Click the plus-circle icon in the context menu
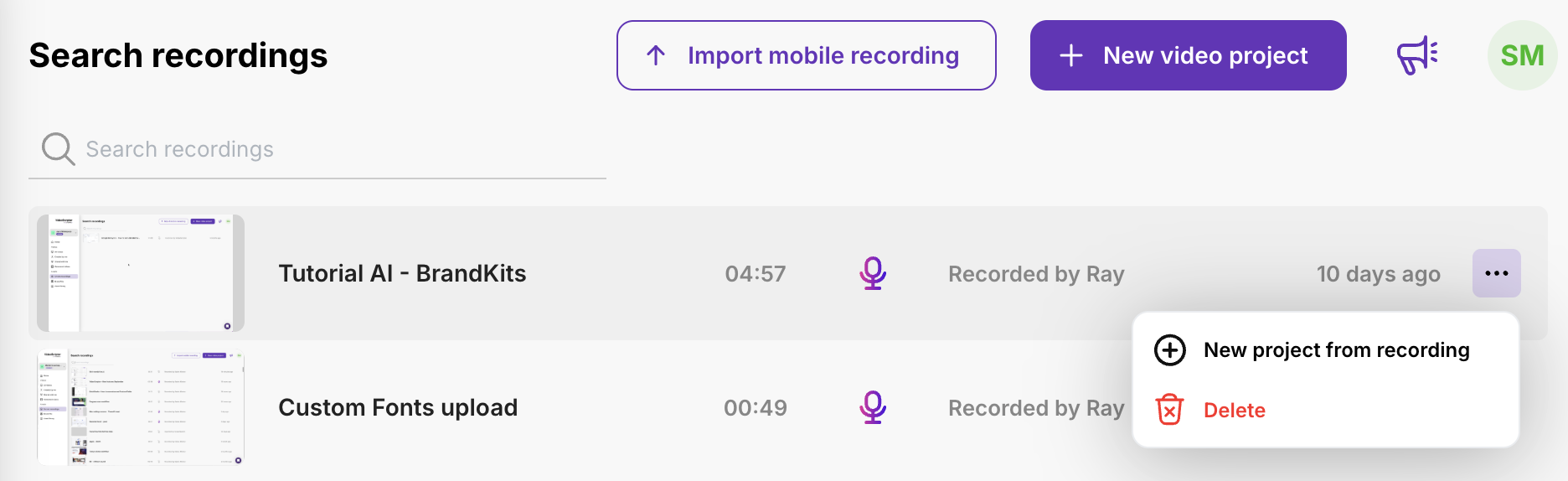The image size is (1568, 481). 1169,349
